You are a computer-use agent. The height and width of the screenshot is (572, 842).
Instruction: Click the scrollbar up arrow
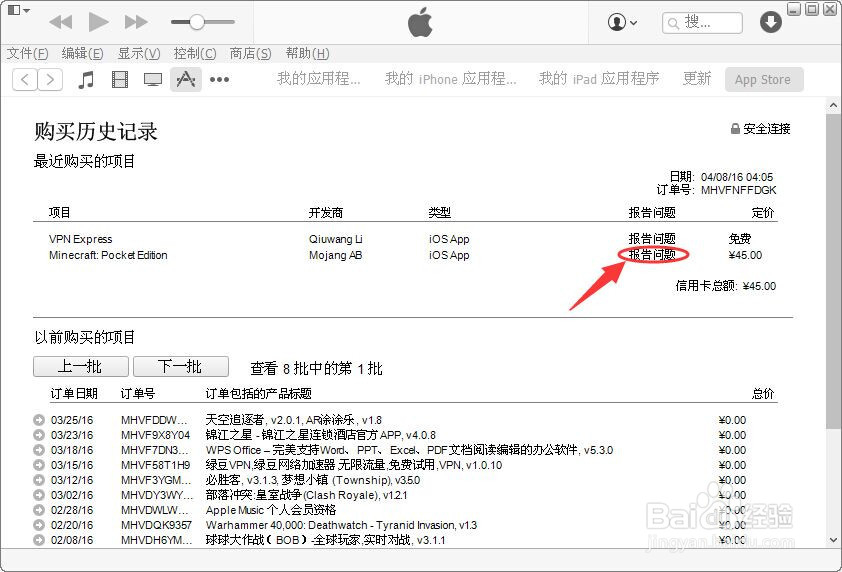tap(833, 105)
